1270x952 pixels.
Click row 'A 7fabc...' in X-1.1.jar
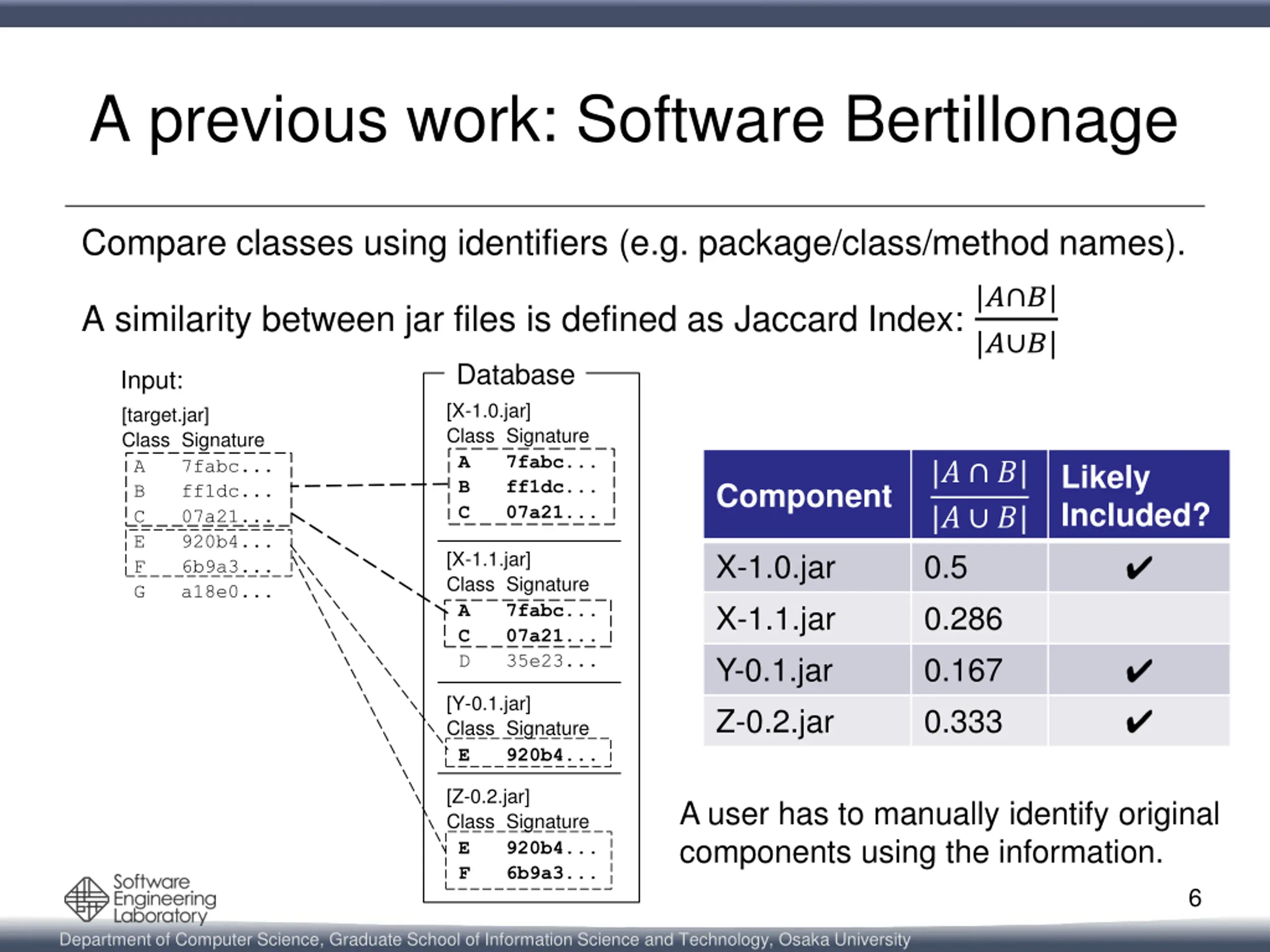tap(528, 610)
